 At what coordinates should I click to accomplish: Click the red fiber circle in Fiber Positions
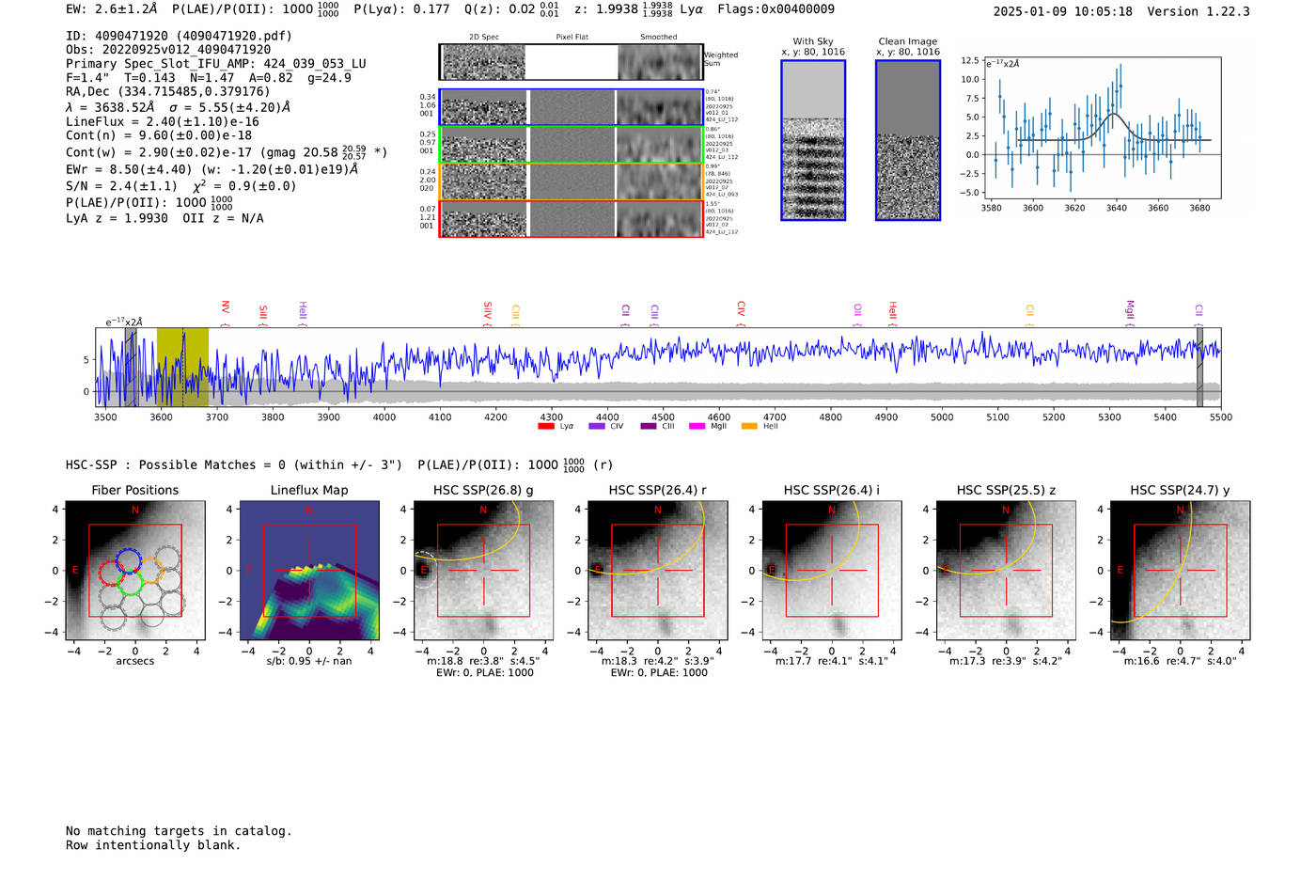tap(112, 573)
